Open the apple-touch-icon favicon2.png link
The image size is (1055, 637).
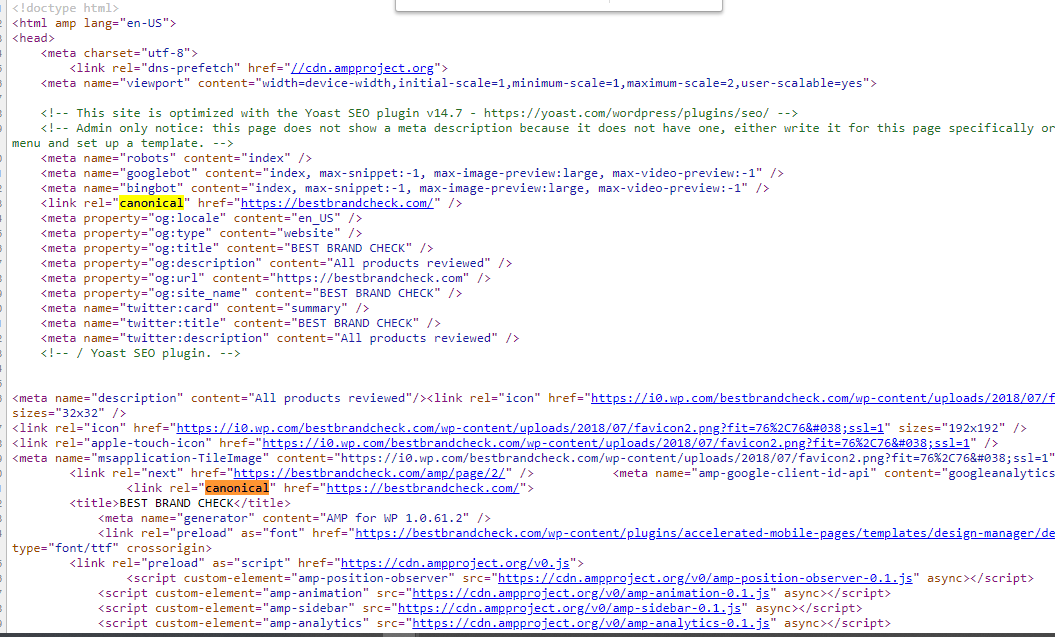[616, 443]
